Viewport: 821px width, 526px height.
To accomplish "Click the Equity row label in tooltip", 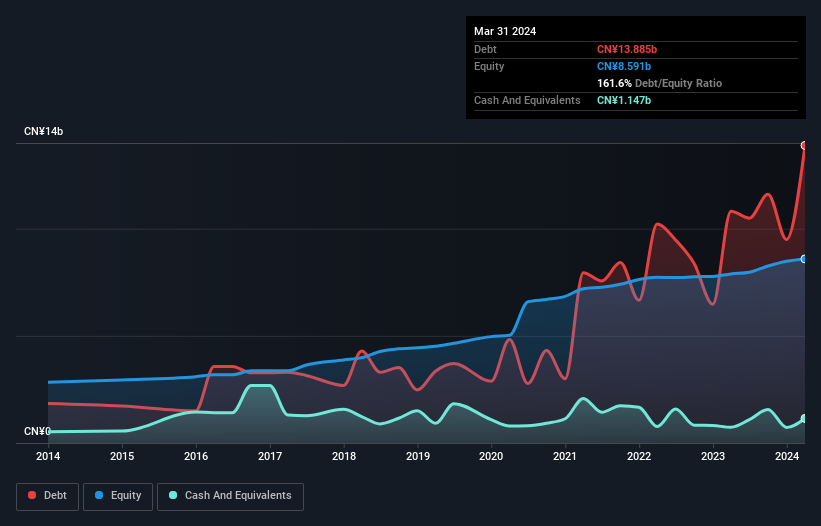I will coord(489,66).
